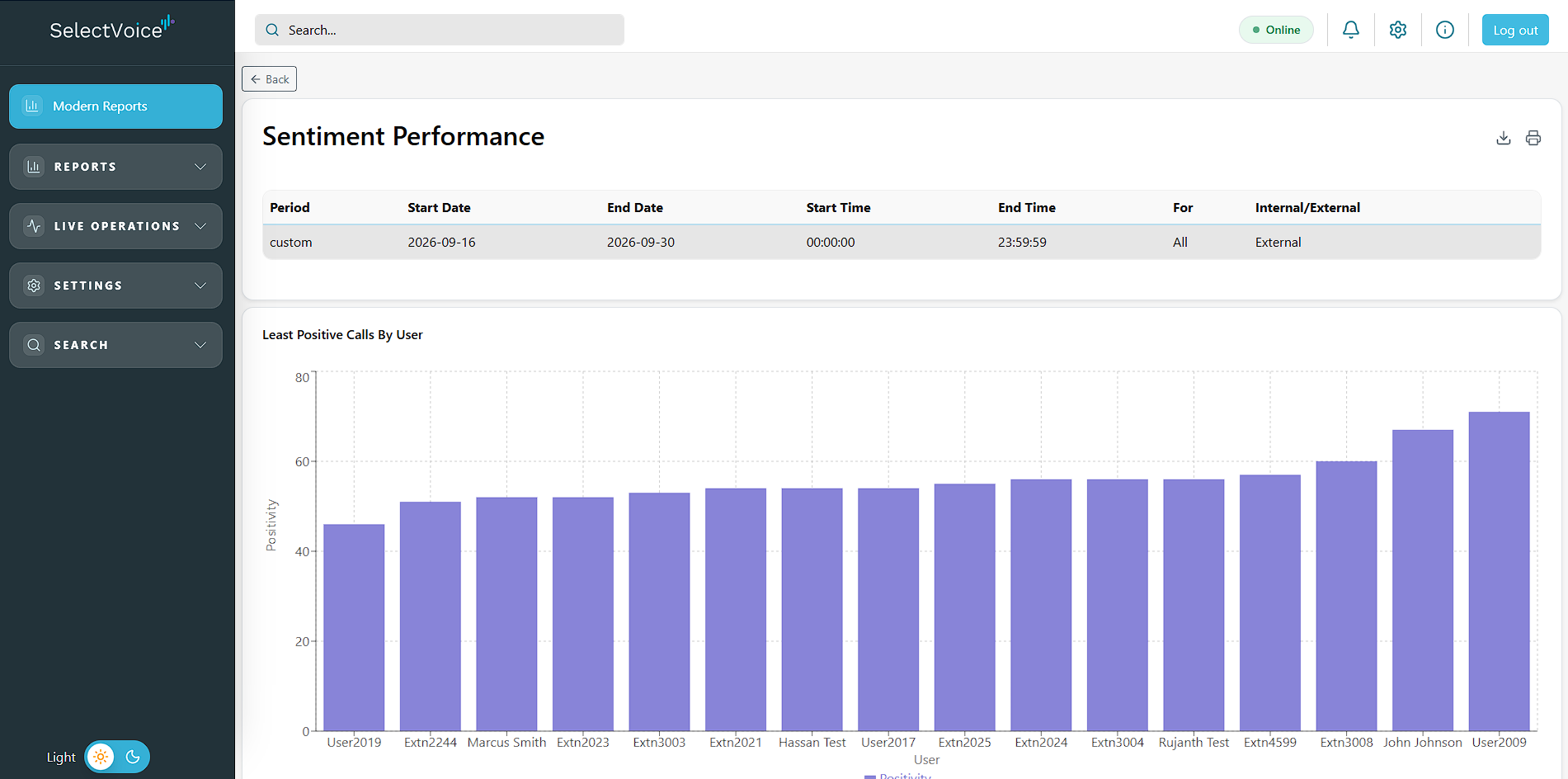Click the Start Date column header
1568x779 pixels.
point(439,208)
